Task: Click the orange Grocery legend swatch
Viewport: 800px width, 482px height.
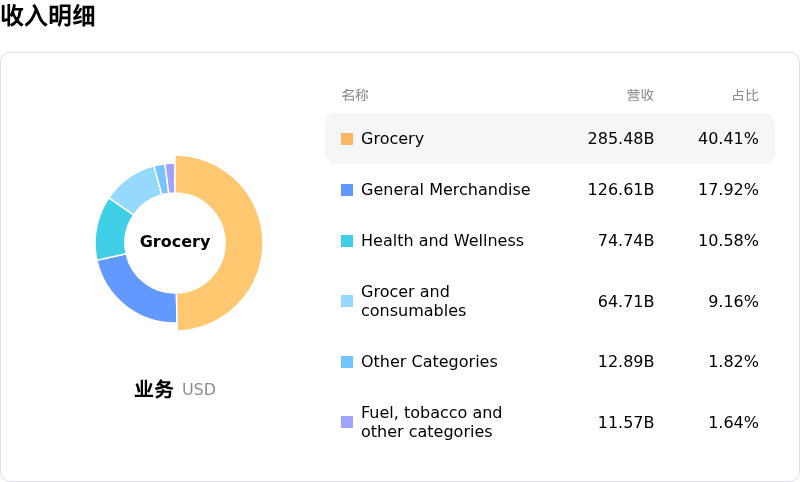Action: [347, 139]
